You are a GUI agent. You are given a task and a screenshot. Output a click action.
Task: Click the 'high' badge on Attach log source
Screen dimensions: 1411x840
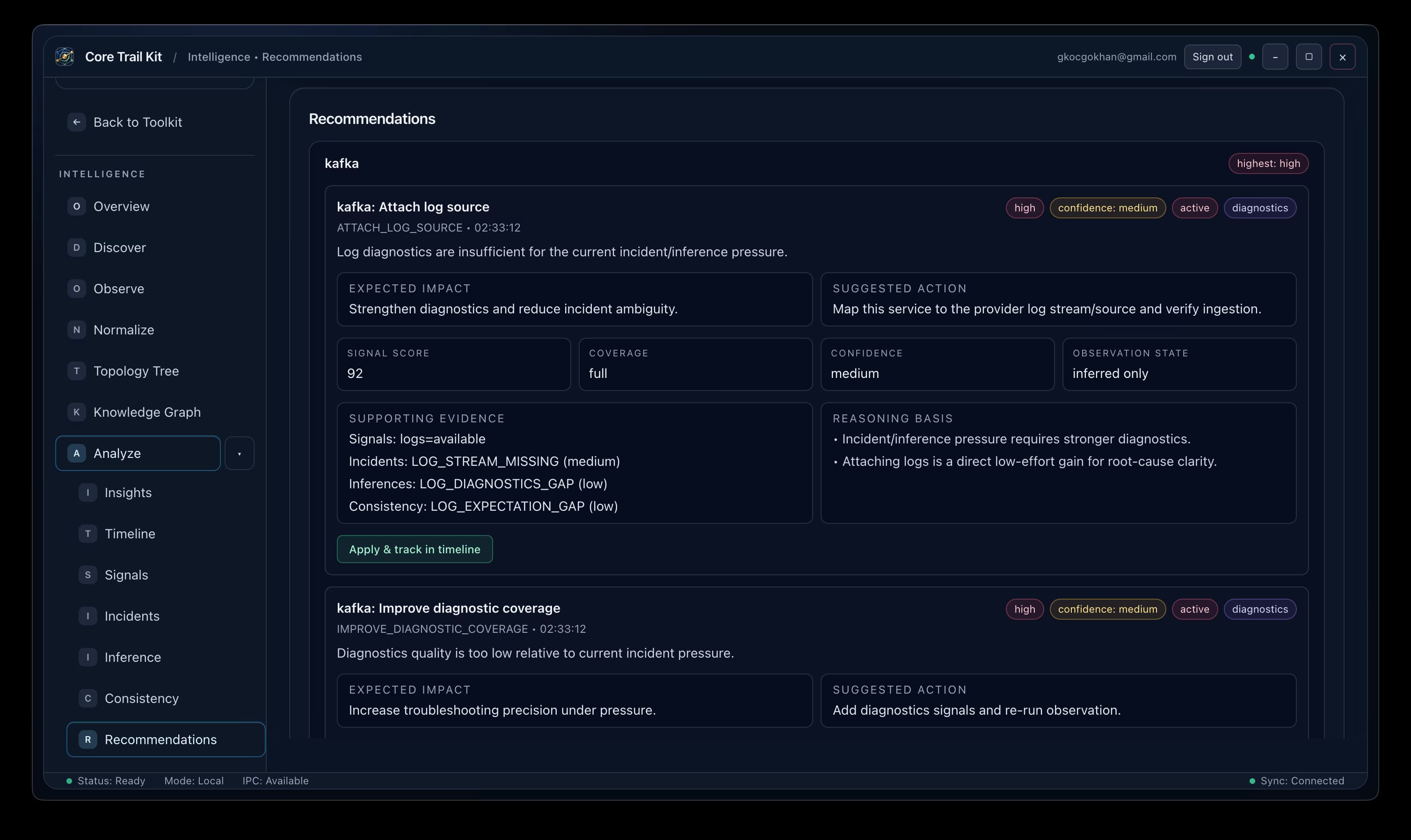(x=1024, y=208)
